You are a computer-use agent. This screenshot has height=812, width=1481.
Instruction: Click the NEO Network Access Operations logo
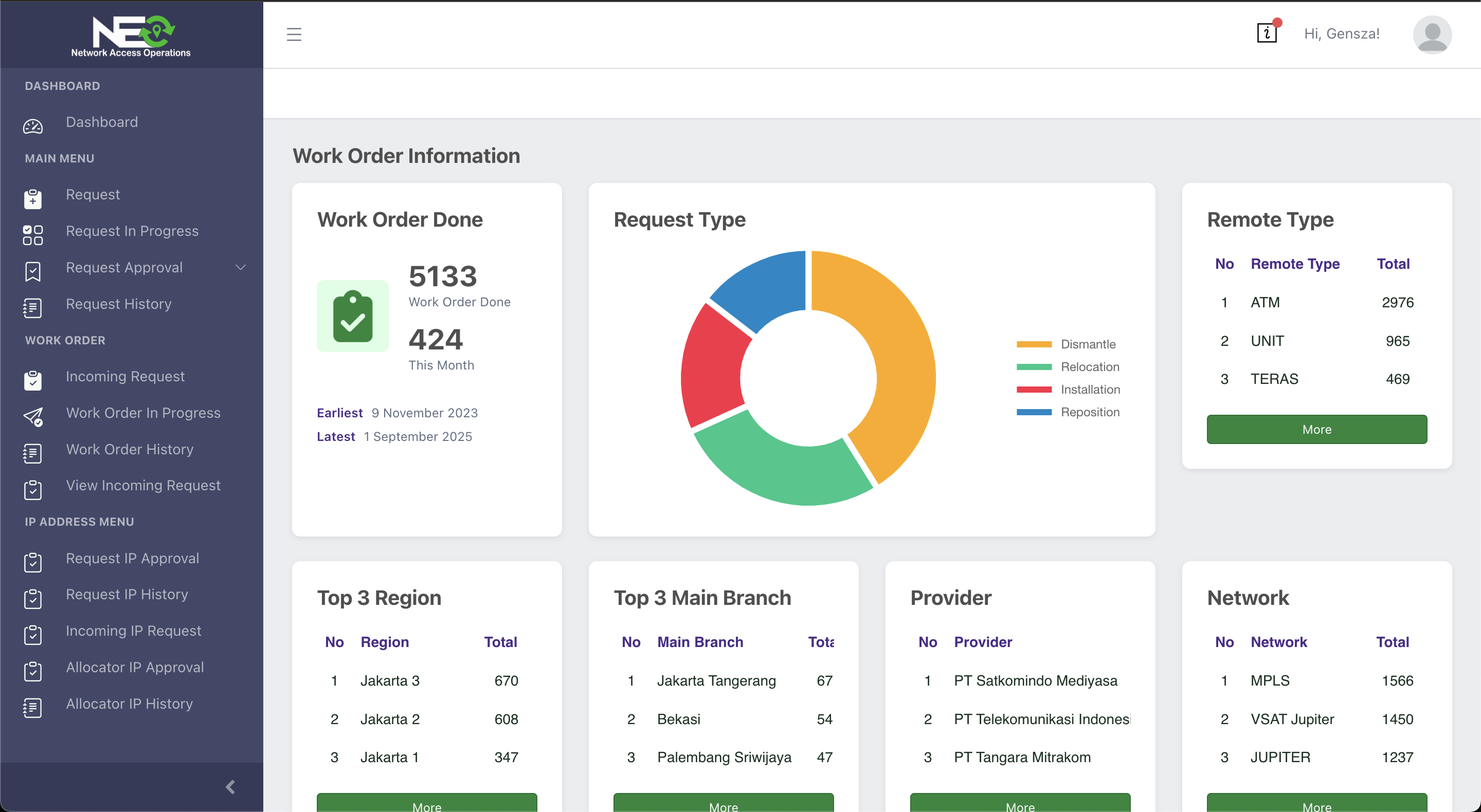(x=132, y=35)
